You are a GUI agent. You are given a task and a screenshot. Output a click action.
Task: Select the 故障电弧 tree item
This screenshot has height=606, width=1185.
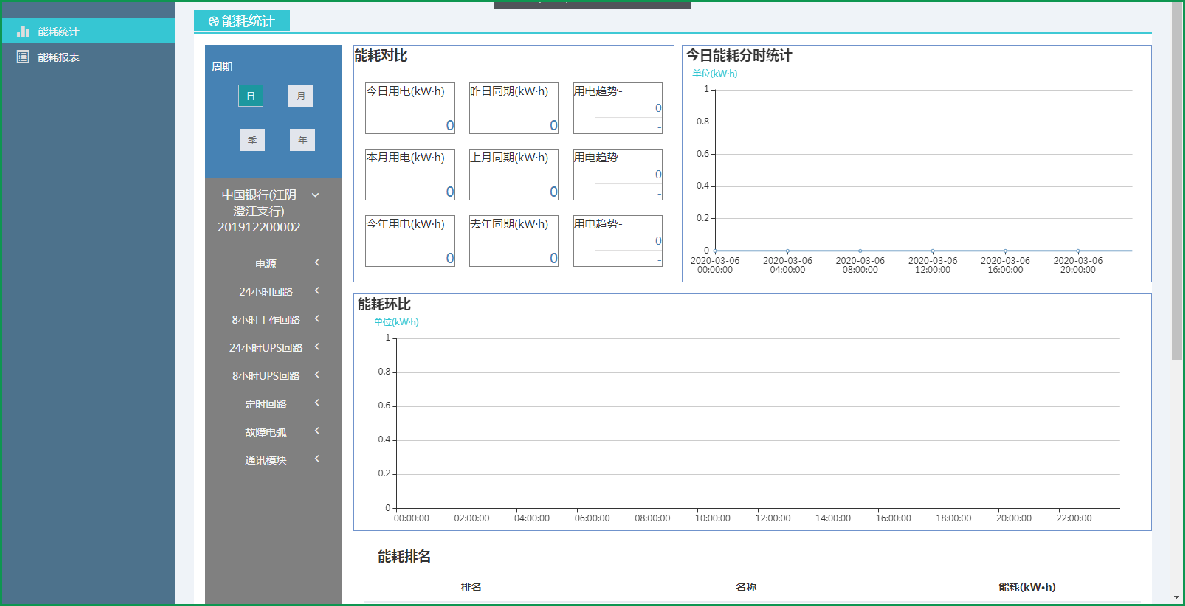tap(265, 432)
